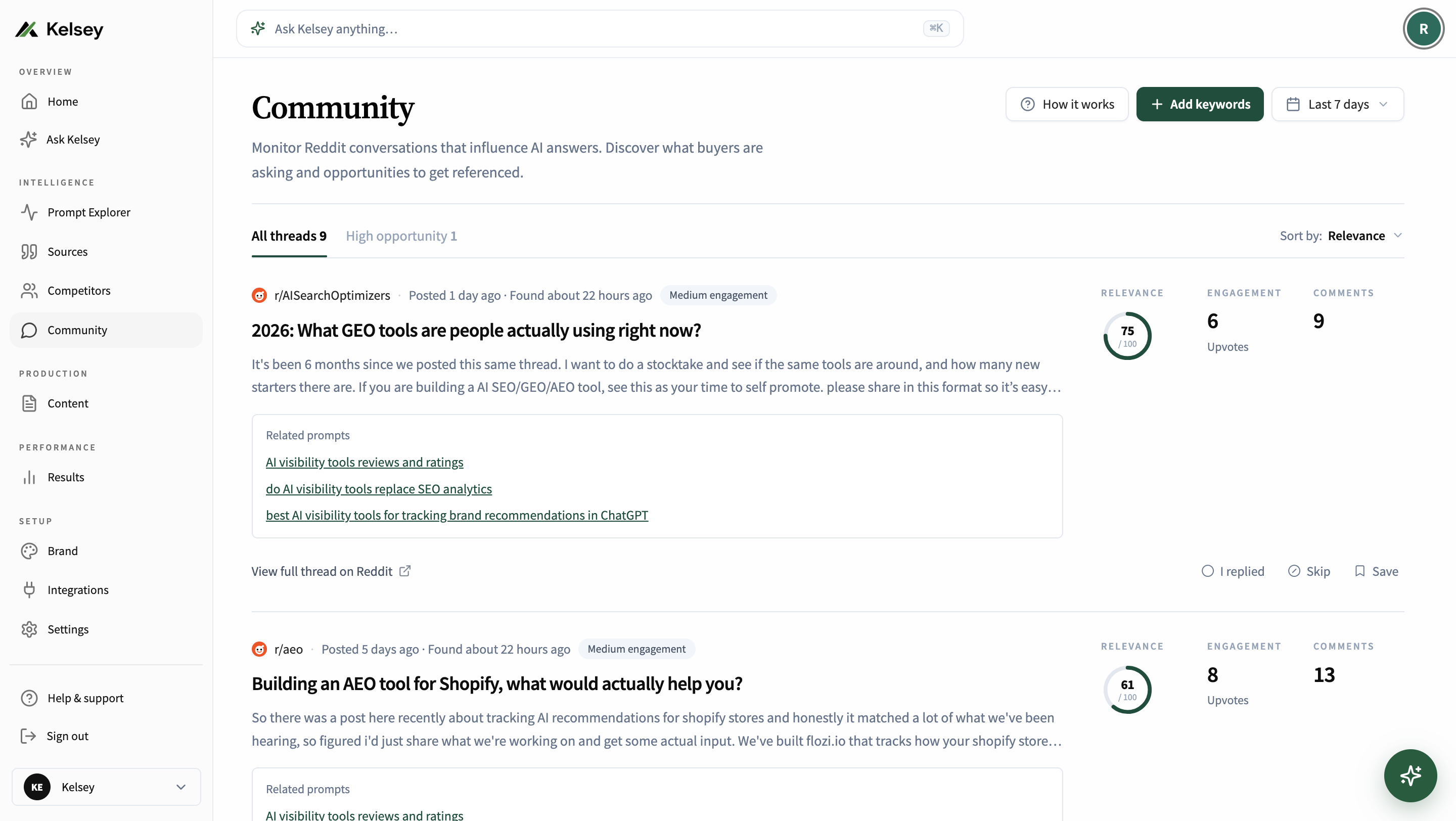Go to Prompt Explorer
Image resolution: width=1456 pixels, height=821 pixels.
(x=106, y=212)
